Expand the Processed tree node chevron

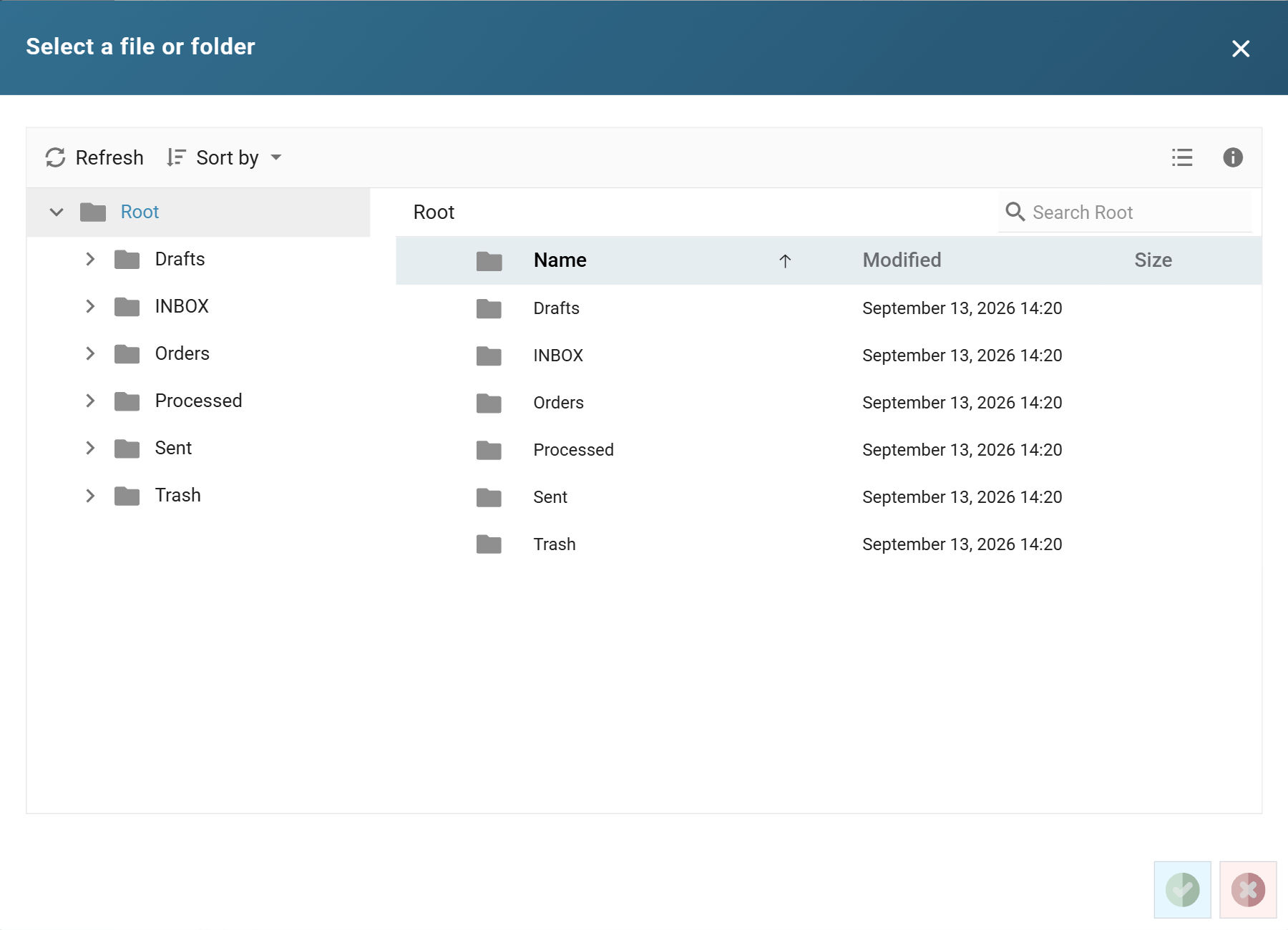point(90,401)
